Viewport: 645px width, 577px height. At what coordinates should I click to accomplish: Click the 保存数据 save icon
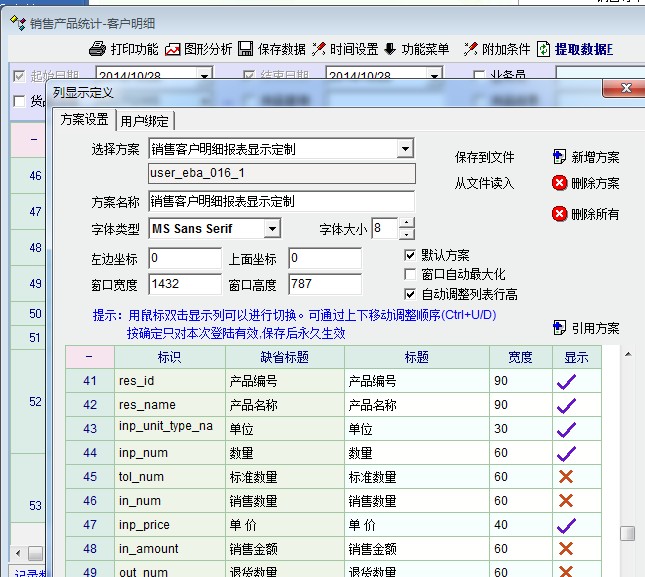[x=246, y=48]
